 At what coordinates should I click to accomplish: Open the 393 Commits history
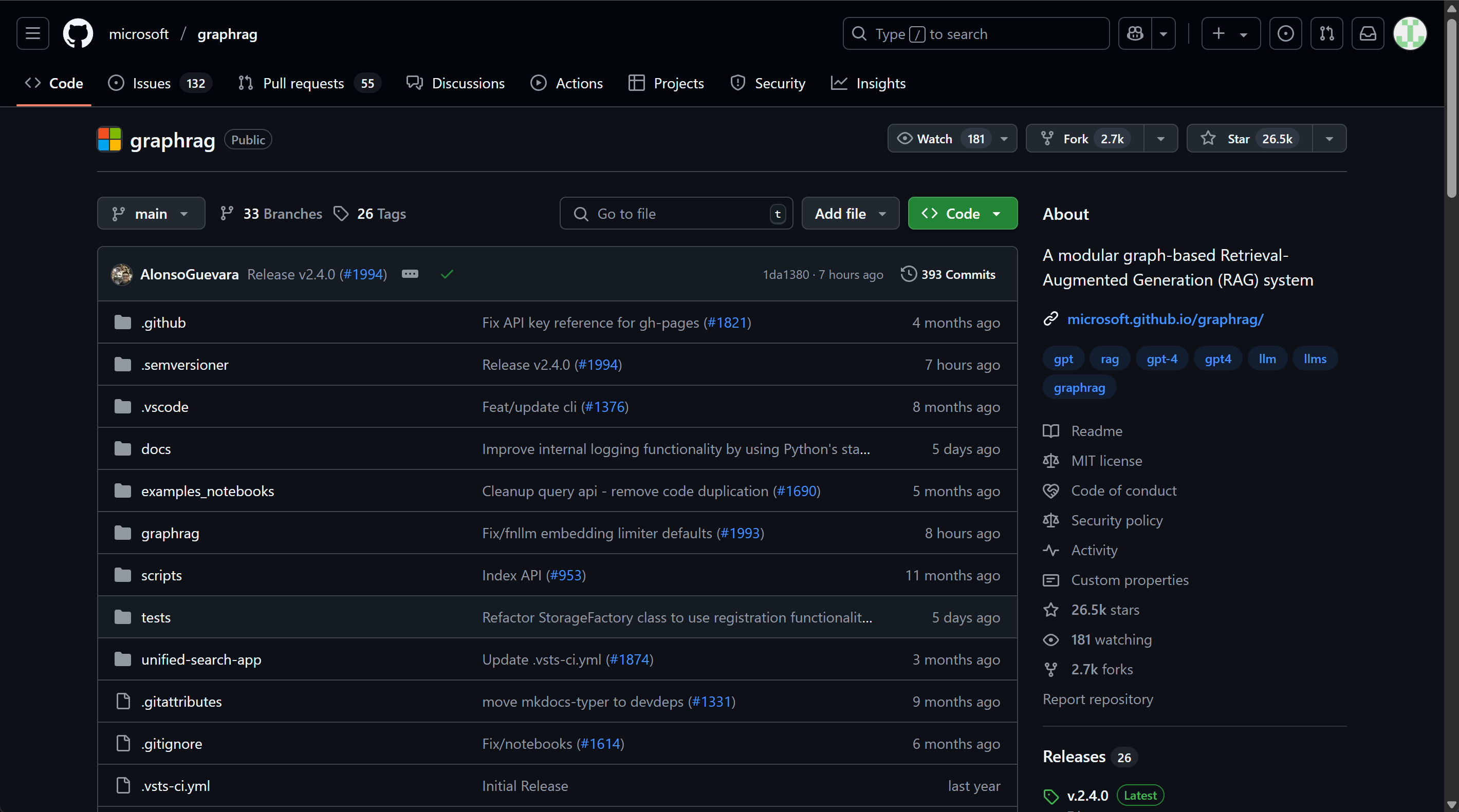pos(948,274)
